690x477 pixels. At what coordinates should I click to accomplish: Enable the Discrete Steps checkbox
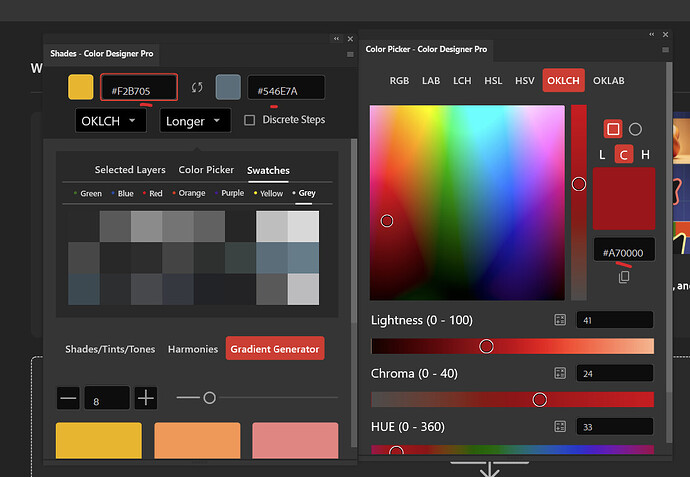coord(250,120)
